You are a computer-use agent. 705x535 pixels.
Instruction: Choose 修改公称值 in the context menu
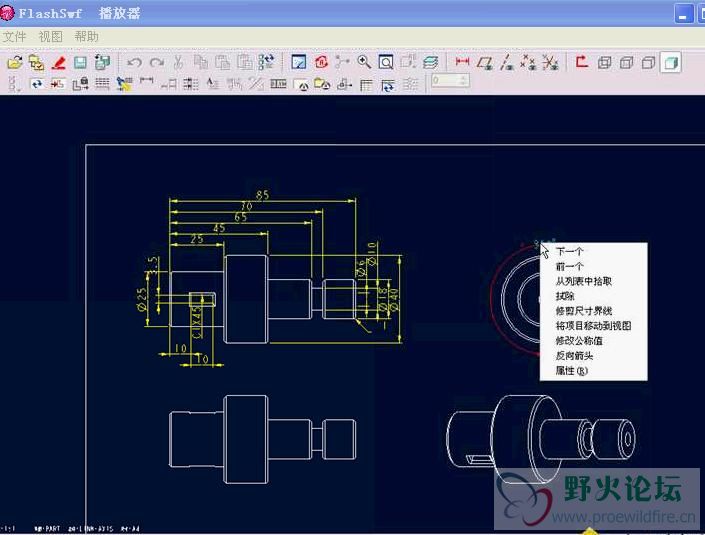(x=579, y=340)
